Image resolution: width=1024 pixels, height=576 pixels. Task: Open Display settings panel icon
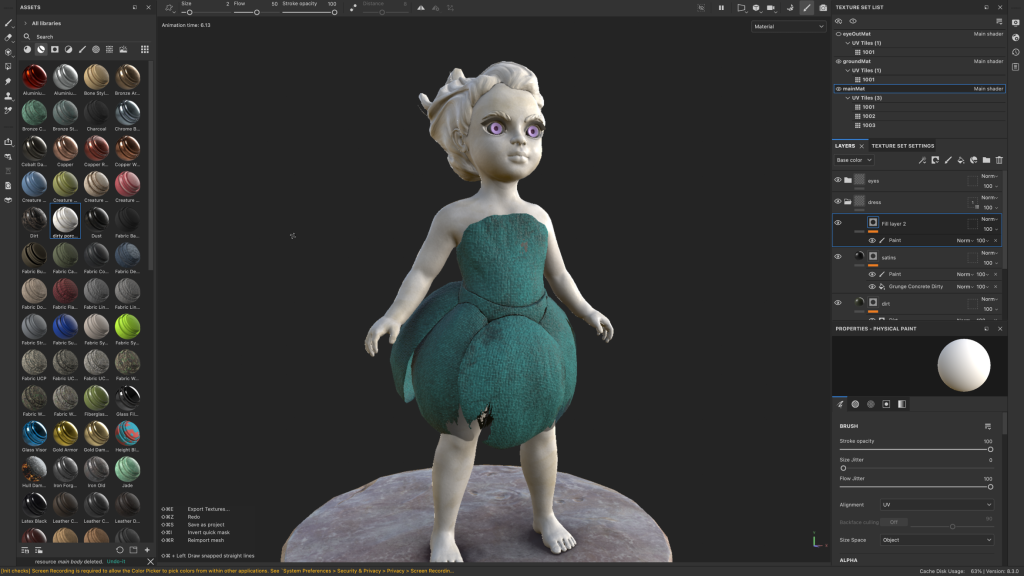[1016, 23]
